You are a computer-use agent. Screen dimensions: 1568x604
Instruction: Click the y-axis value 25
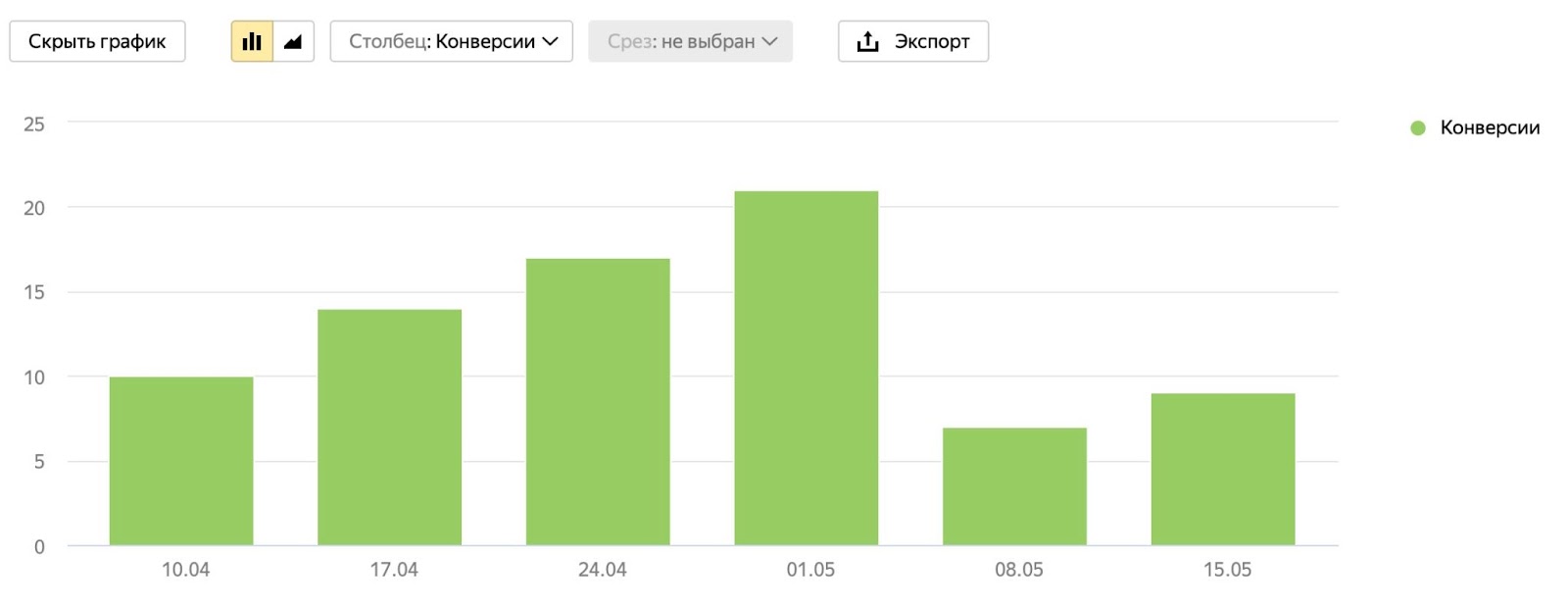pyautogui.click(x=34, y=124)
